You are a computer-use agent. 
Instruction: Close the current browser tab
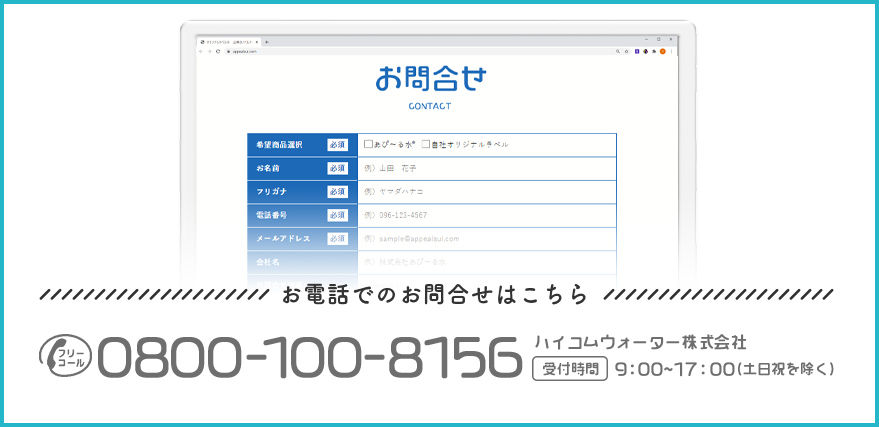tap(257, 42)
